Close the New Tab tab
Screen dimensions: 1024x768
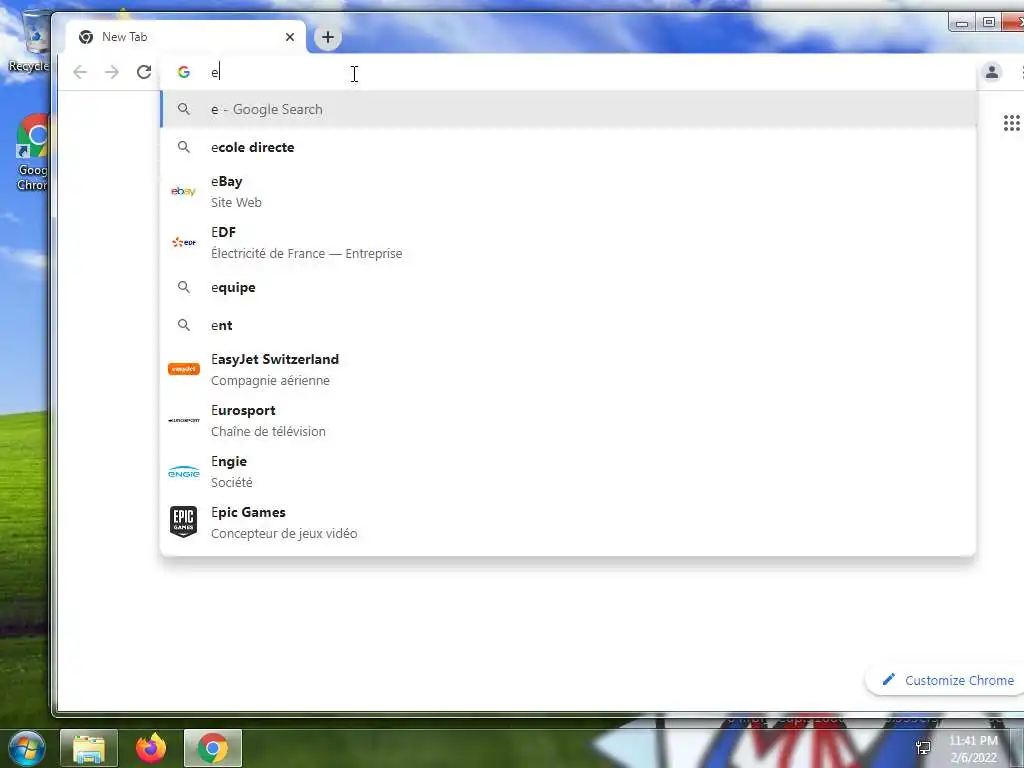(290, 37)
